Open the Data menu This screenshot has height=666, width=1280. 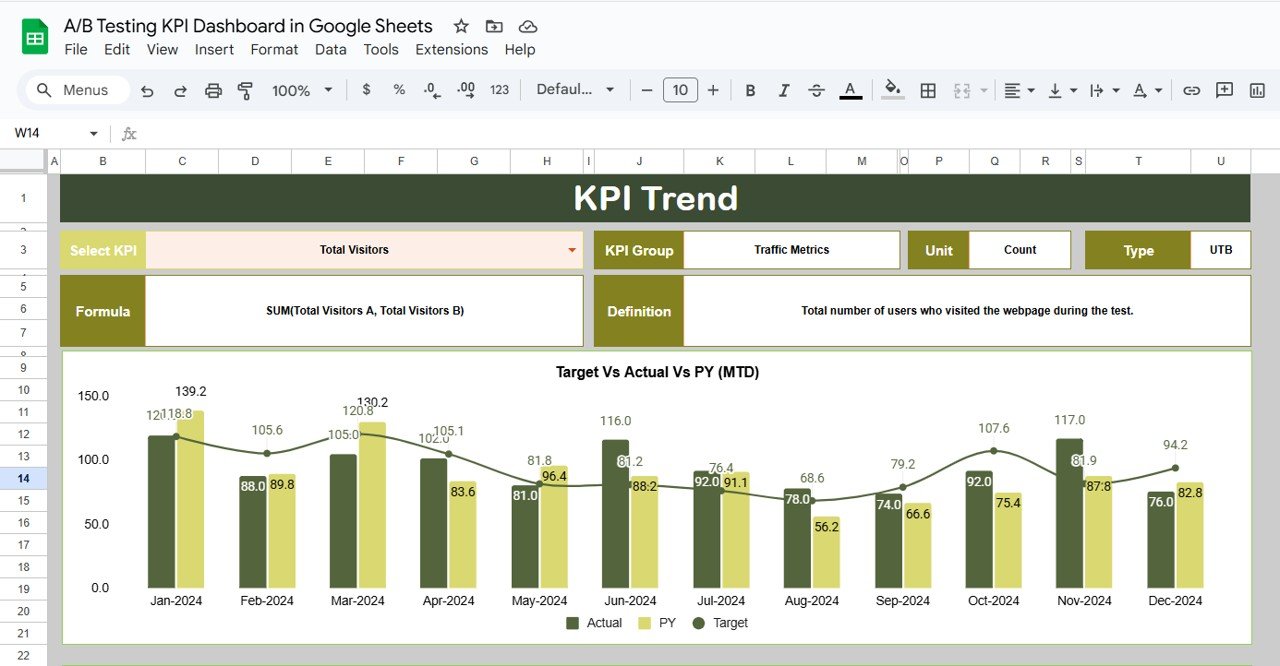coord(330,49)
